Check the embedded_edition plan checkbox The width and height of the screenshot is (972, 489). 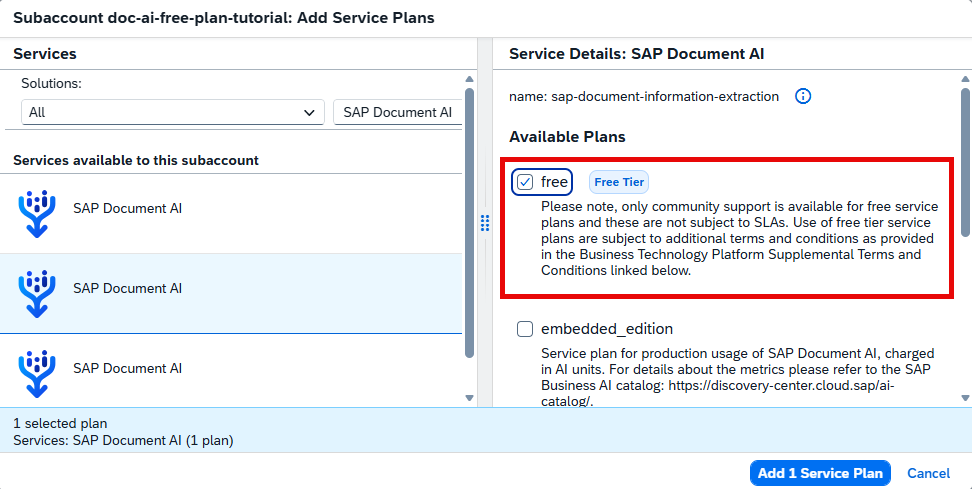(x=525, y=329)
